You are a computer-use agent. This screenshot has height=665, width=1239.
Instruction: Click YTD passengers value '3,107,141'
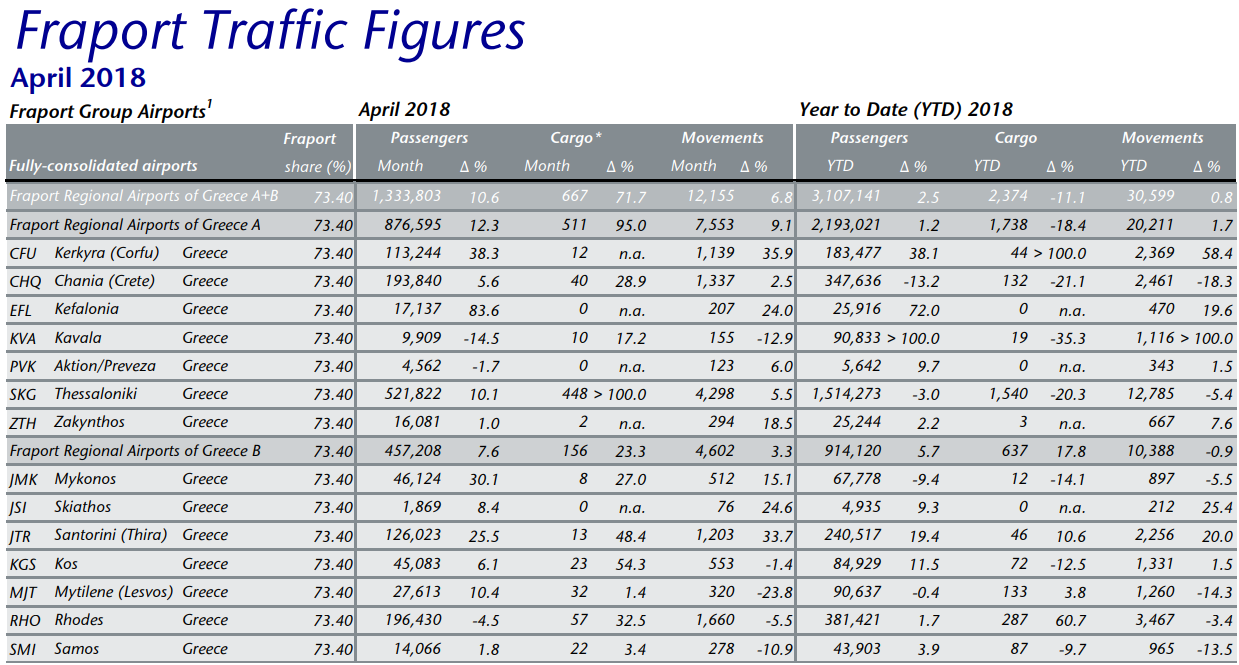click(x=846, y=197)
